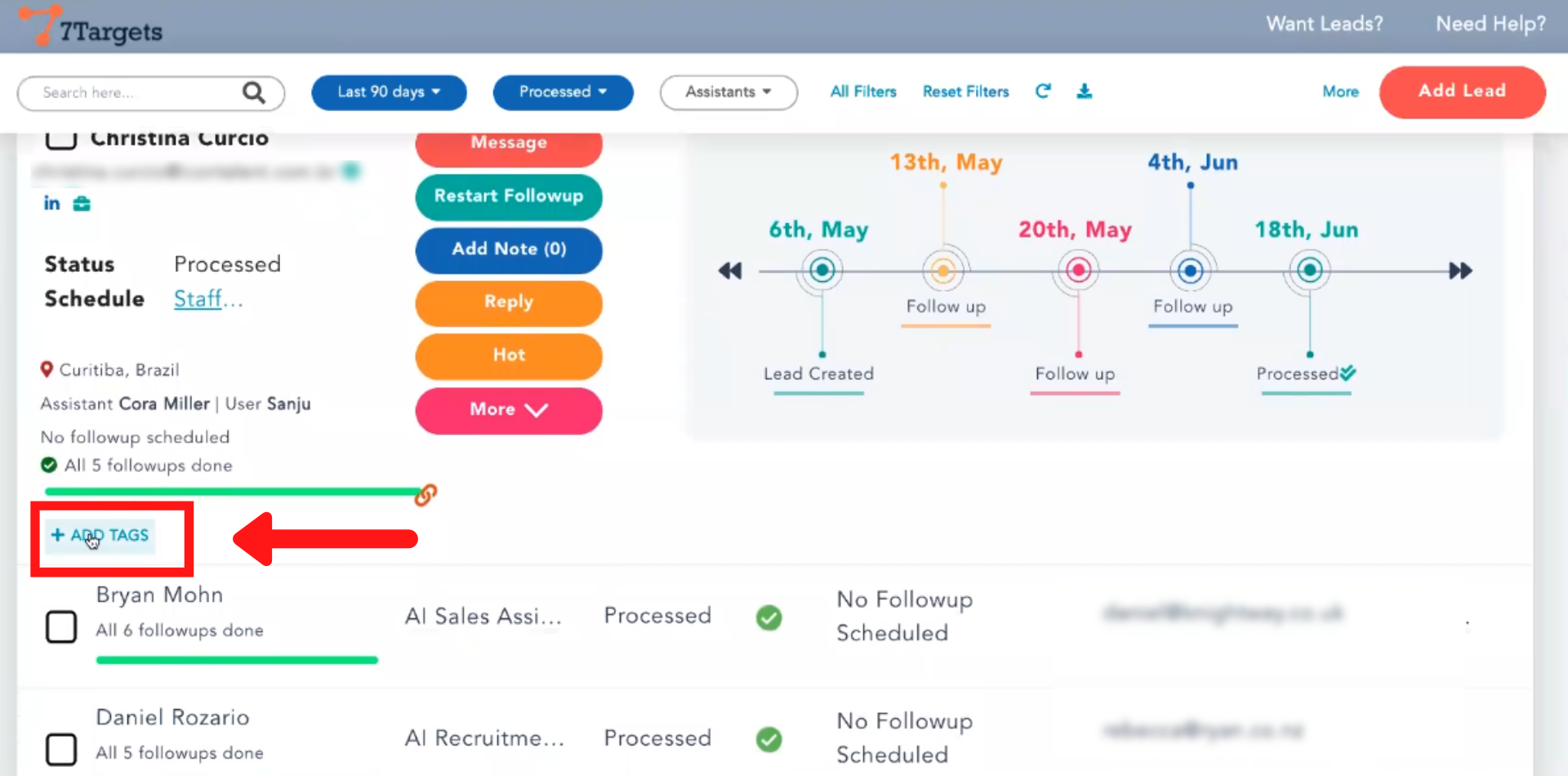Image resolution: width=1568 pixels, height=776 pixels.
Task: Click the Add Lead button
Action: click(x=1462, y=91)
